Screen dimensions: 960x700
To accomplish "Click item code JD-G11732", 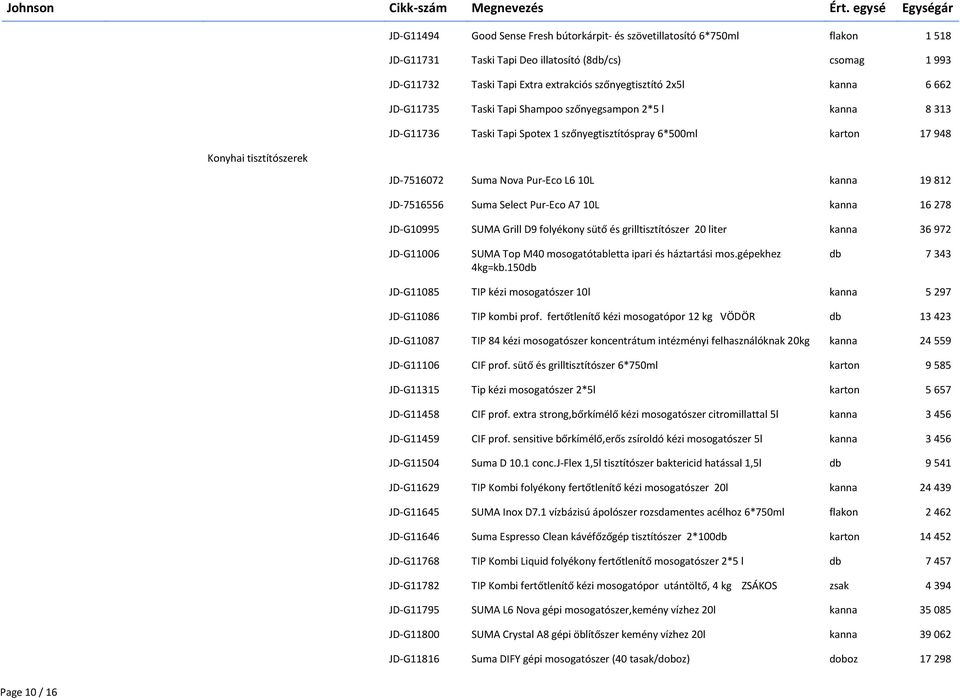I will point(414,85).
